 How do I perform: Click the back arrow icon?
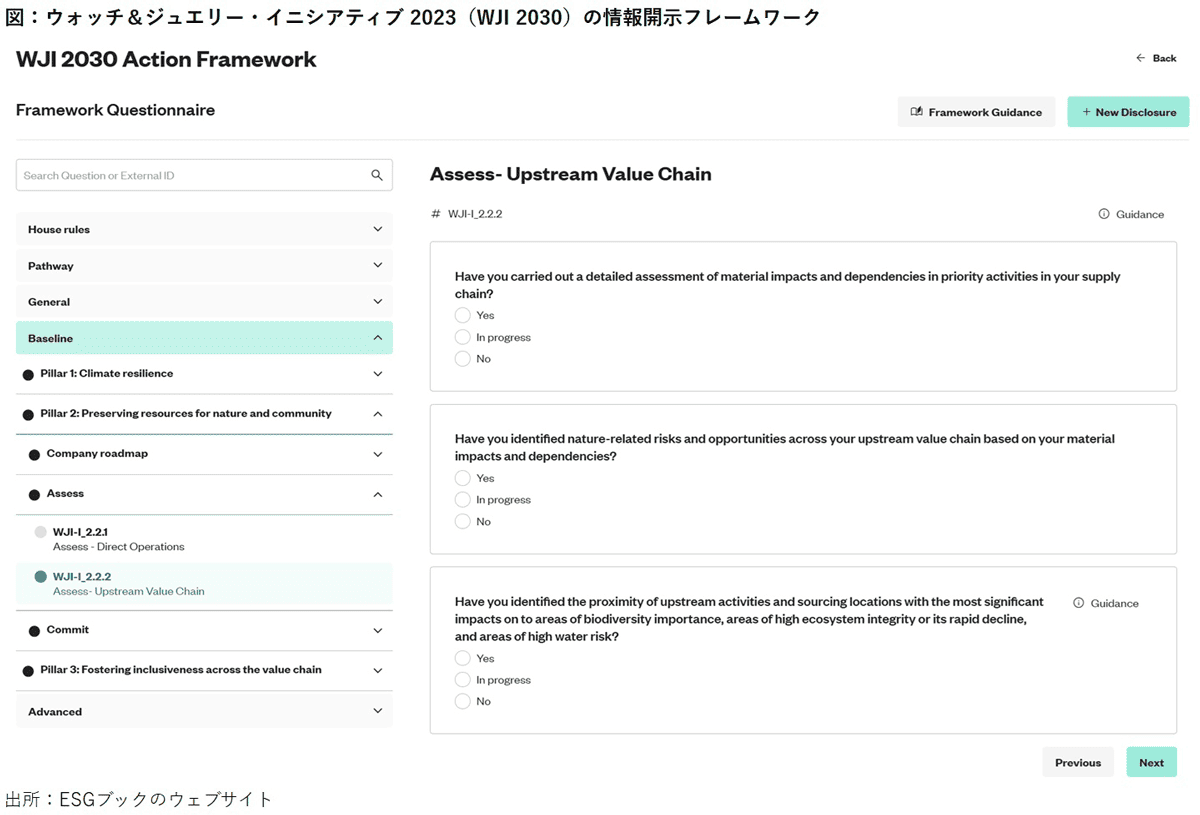(x=1140, y=58)
